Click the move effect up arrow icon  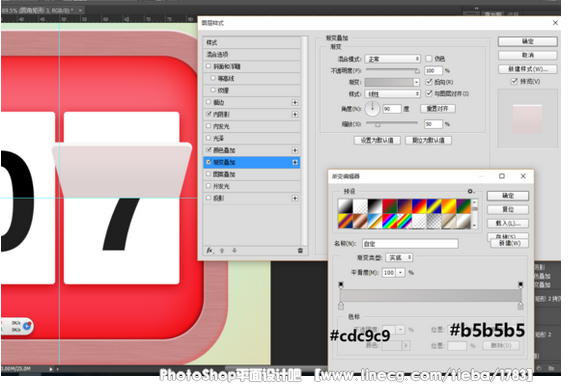click(x=222, y=251)
